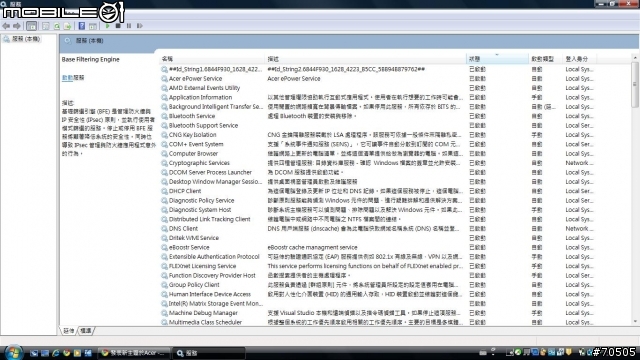Toggle the Show/Hide Action Pane toolbar icon
This screenshot has height=360, width=640.
93,26
